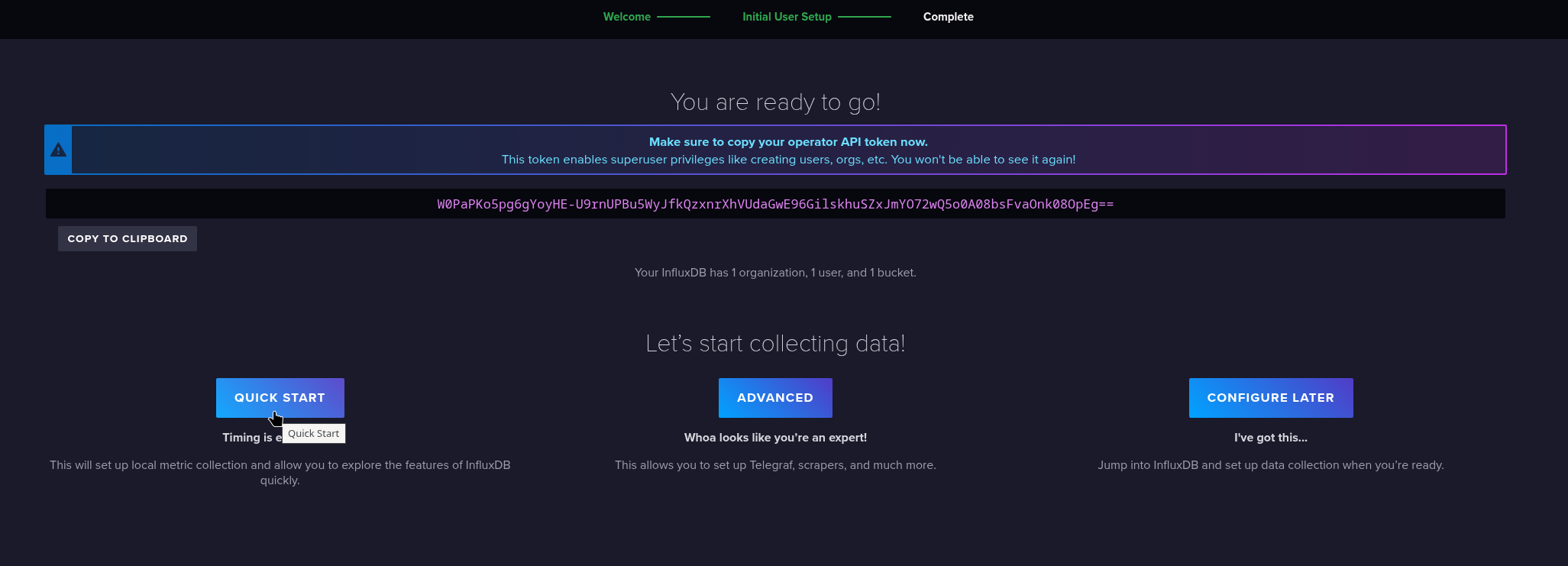Choose the Advanced setup button

(774, 398)
